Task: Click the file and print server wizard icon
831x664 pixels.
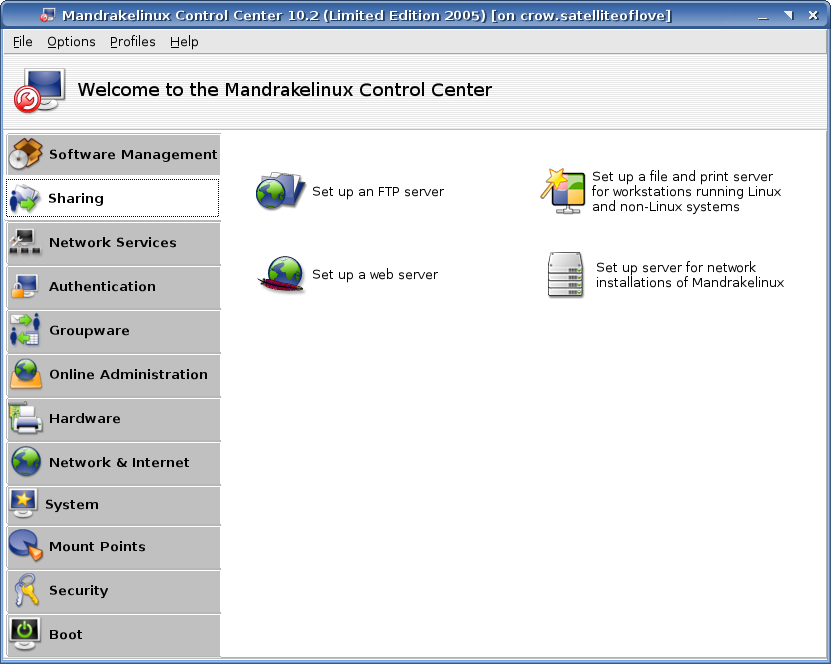Action: point(562,191)
